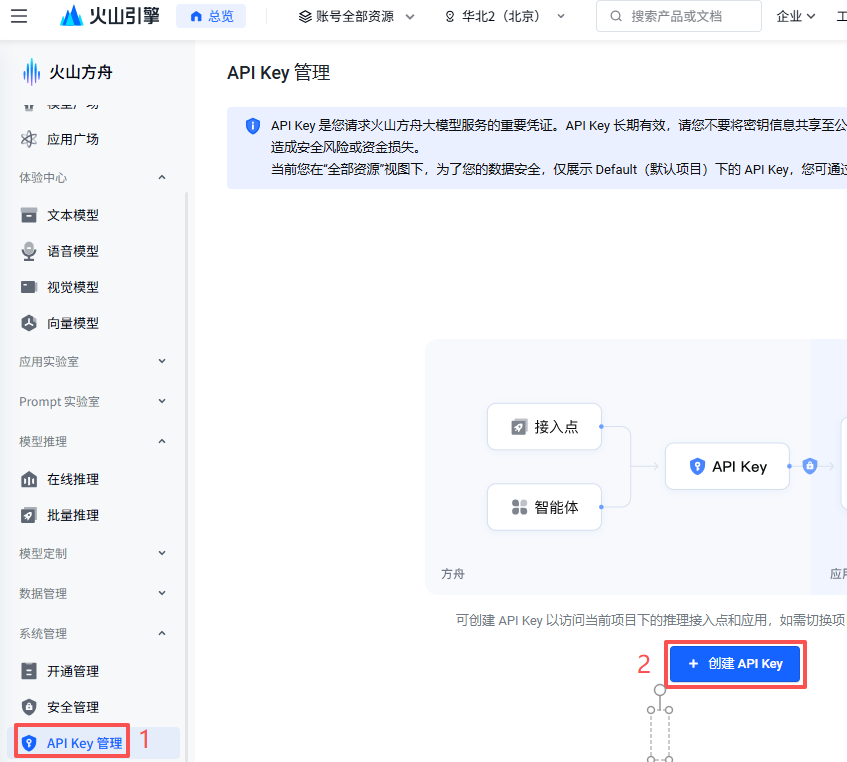Collapse the 模型推理 section

[x=92, y=441]
